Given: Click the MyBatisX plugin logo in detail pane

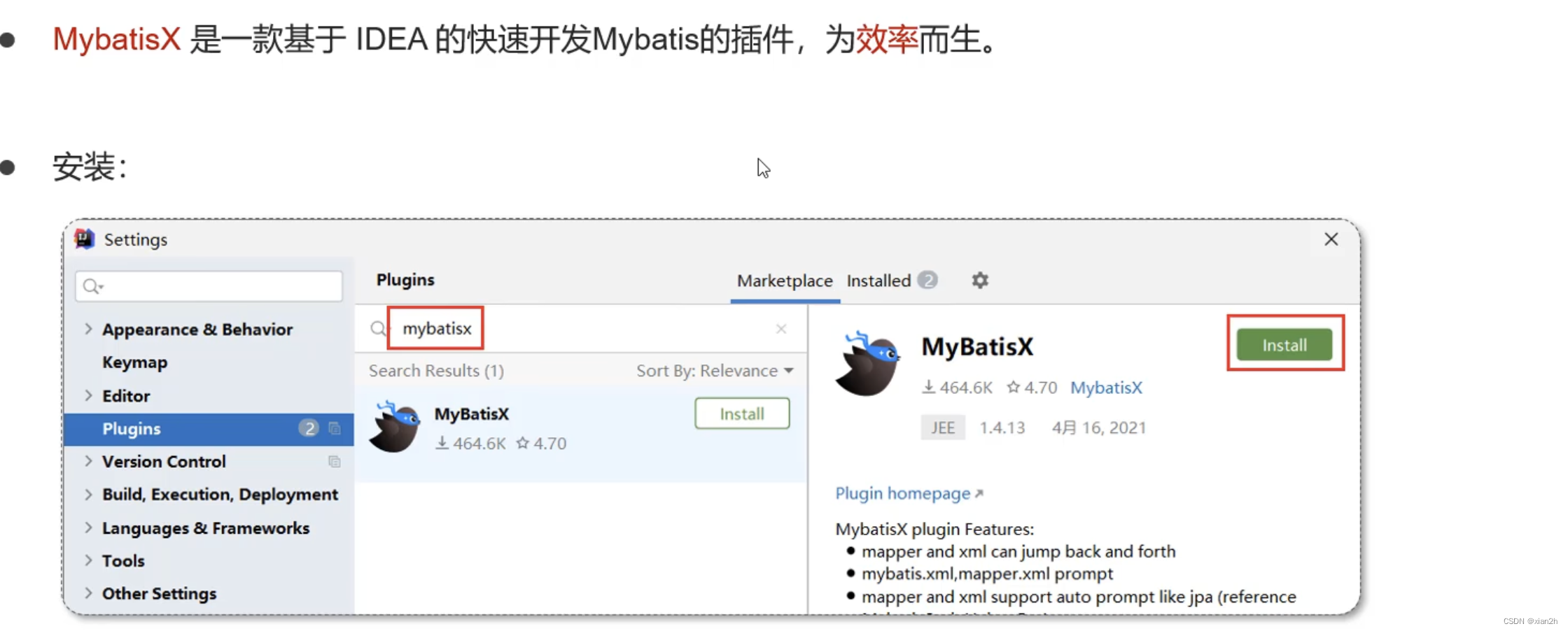Looking at the screenshot, I should point(868,364).
